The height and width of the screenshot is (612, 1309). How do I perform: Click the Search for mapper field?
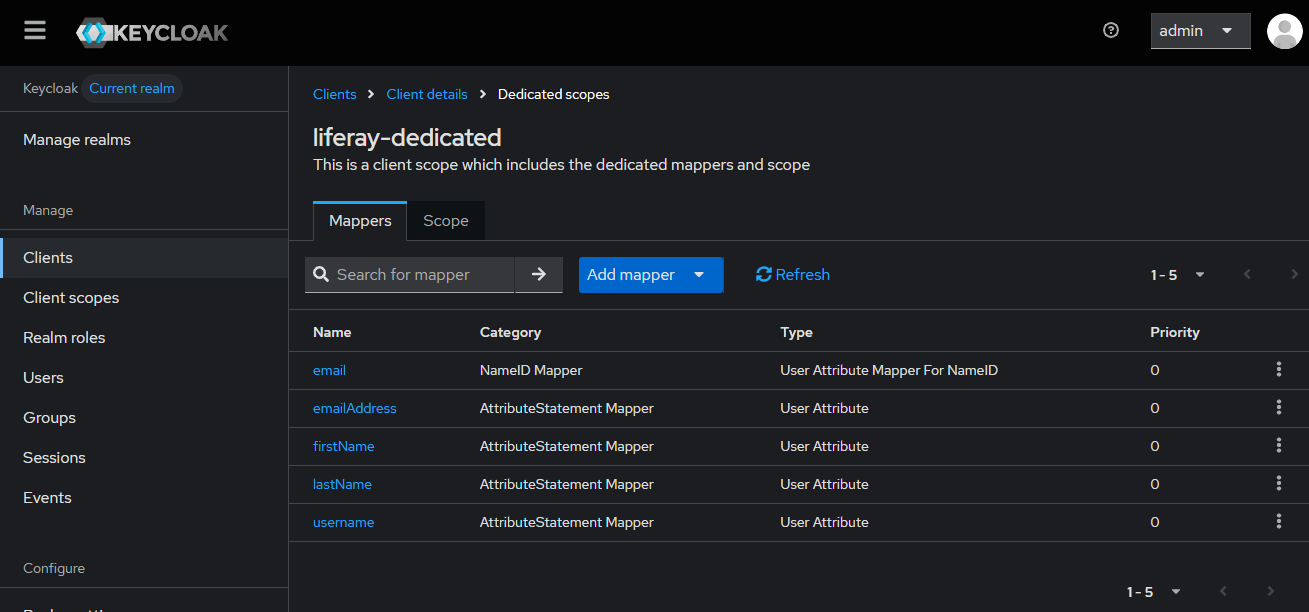420,275
